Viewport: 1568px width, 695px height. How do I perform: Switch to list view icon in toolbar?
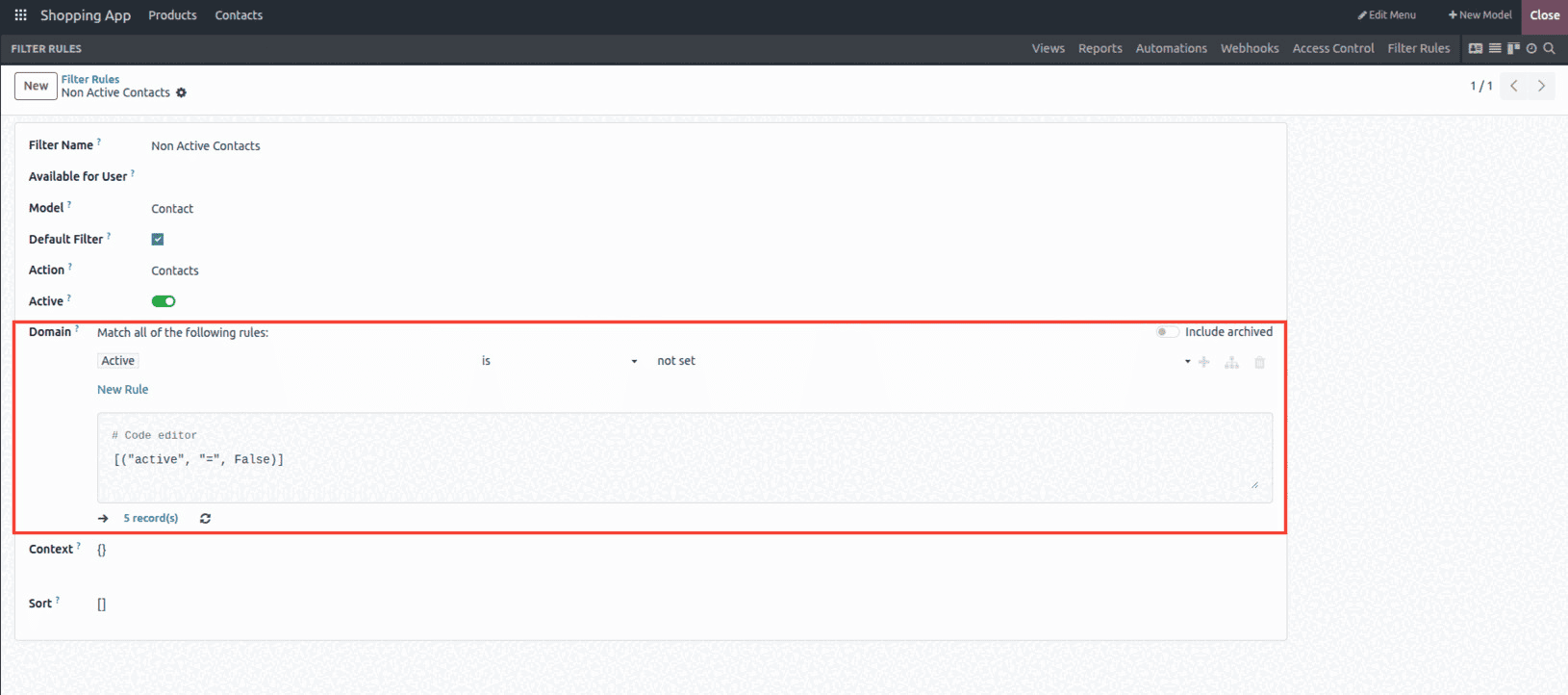(x=1495, y=48)
